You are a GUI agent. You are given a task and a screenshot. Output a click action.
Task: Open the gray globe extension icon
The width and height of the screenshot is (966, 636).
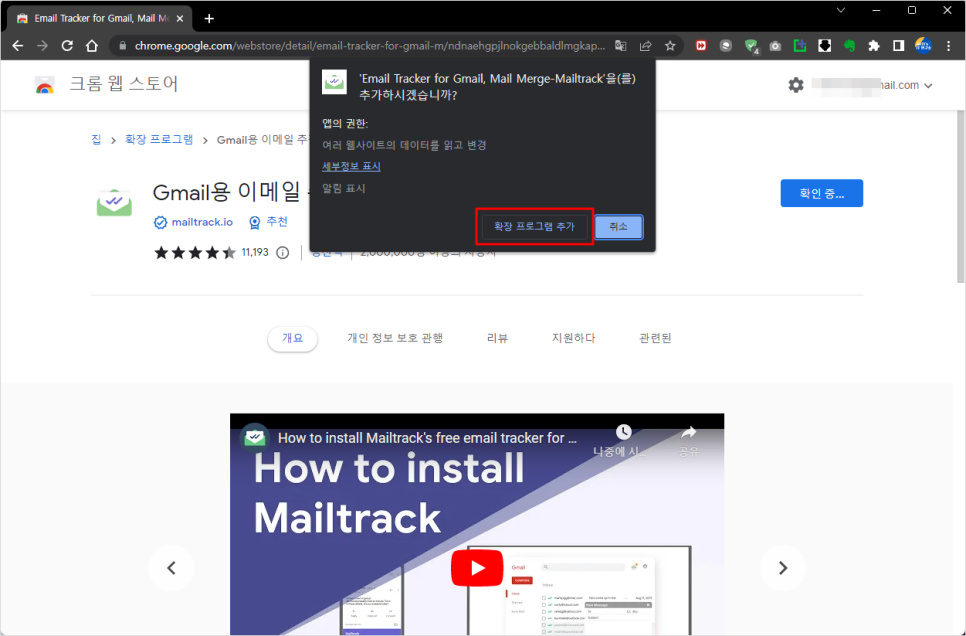coord(726,46)
